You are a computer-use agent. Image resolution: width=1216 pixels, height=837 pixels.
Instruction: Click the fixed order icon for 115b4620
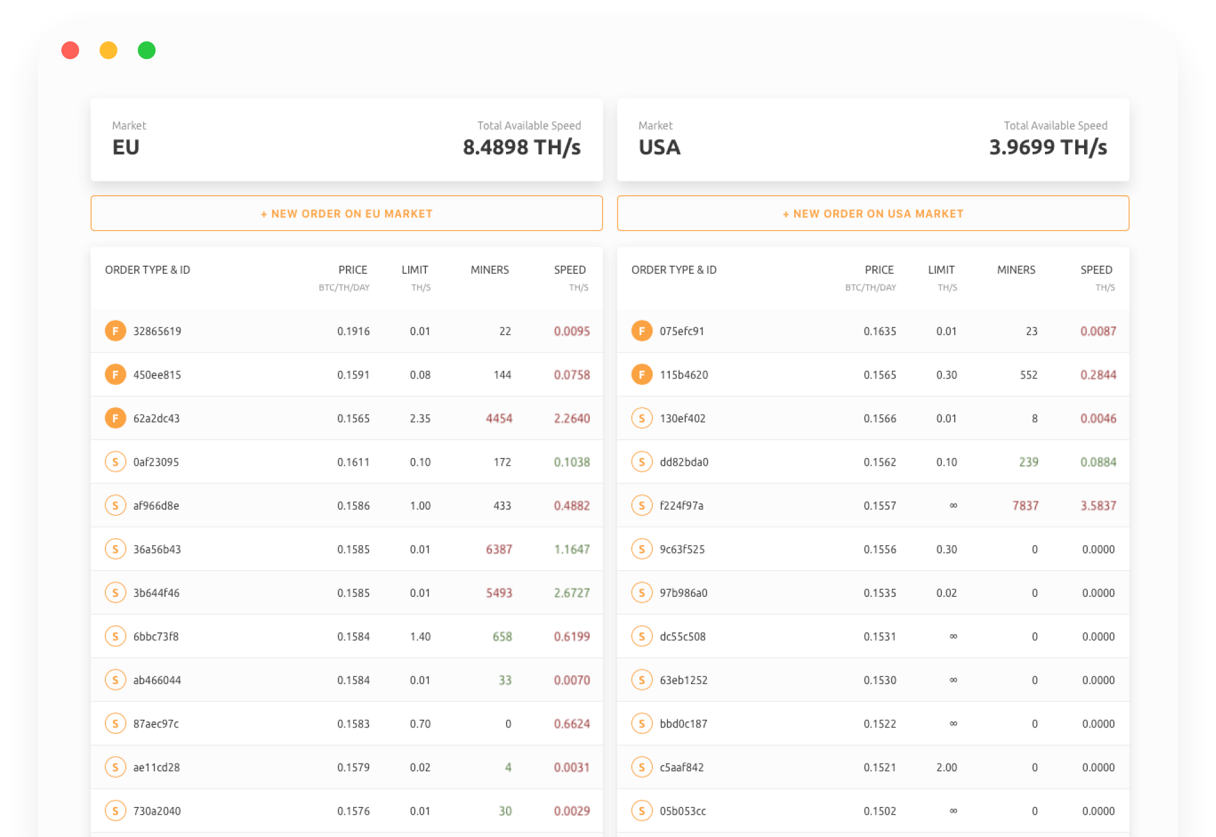pos(642,374)
